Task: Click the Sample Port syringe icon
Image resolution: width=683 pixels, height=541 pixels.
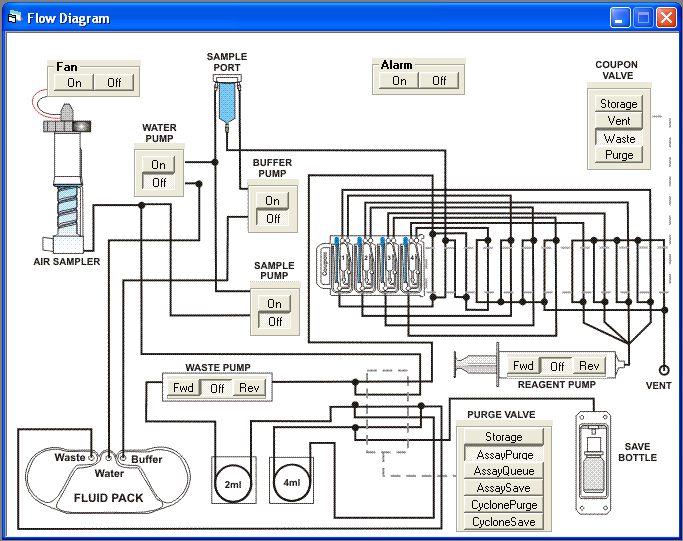Action: pyautogui.click(x=227, y=103)
